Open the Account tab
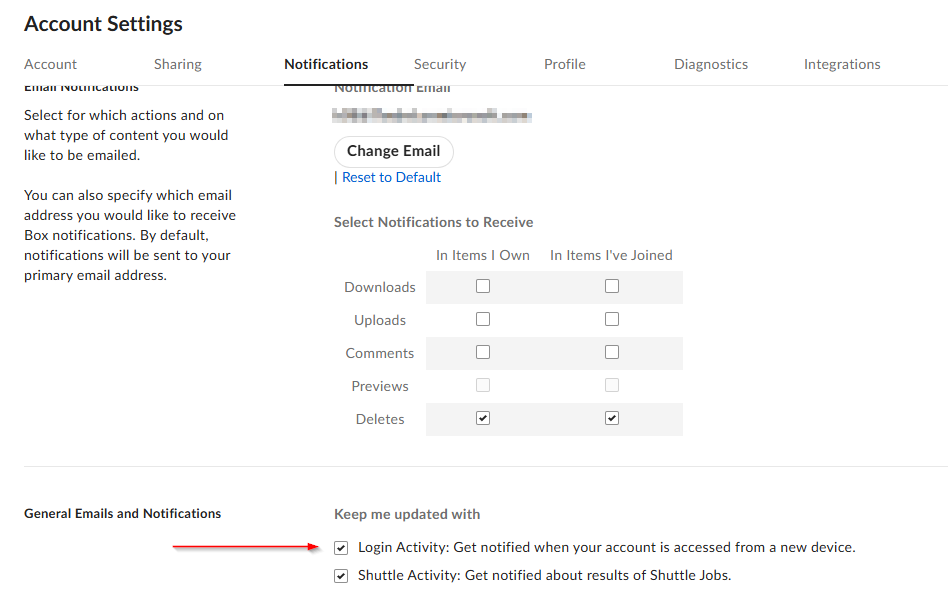 pyautogui.click(x=50, y=64)
